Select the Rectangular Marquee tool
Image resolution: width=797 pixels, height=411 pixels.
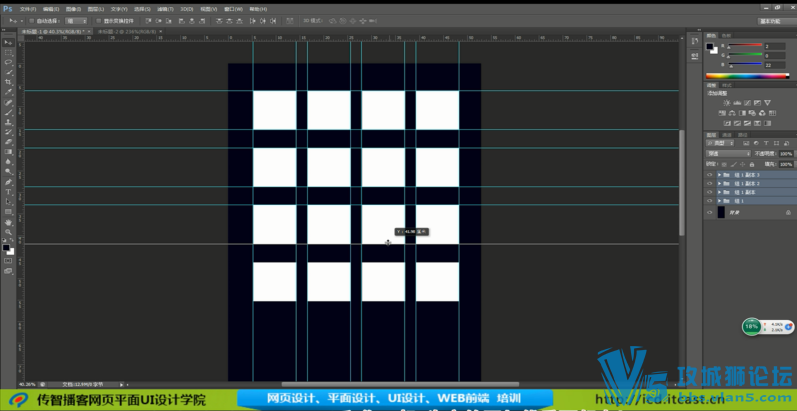coord(8,53)
